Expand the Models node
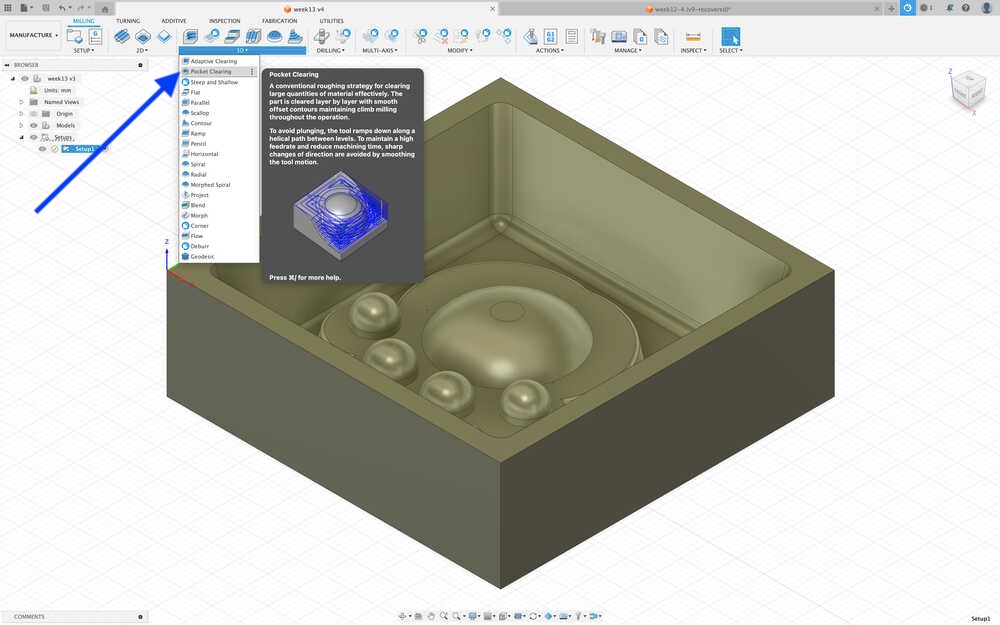Image resolution: width=1000 pixels, height=625 pixels. pyautogui.click(x=21, y=126)
